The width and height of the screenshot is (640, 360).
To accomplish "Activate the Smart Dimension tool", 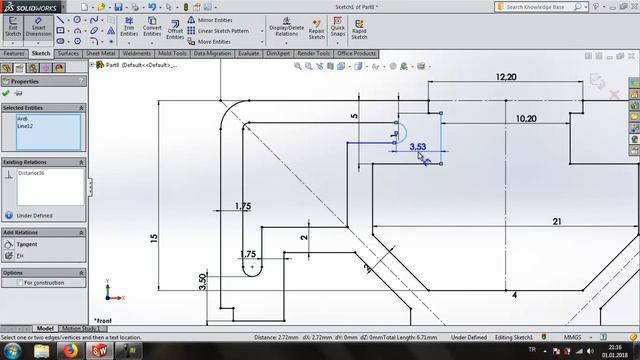I will (38, 27).
